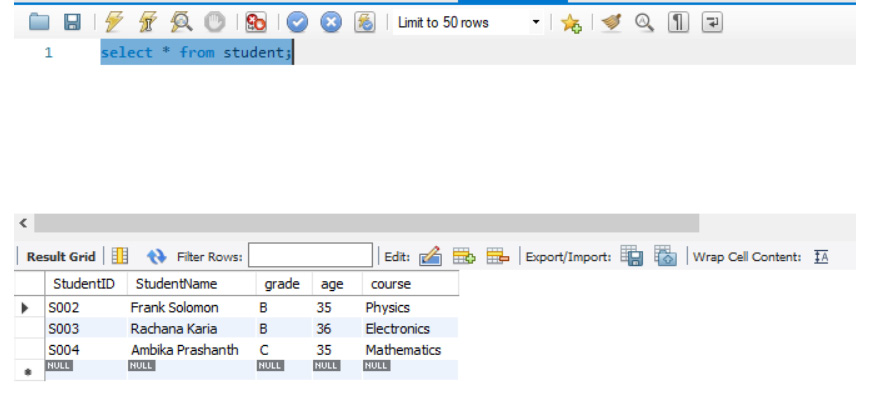Insert new row icon
This screenshot has height=418, width=870.
(464, 256)
